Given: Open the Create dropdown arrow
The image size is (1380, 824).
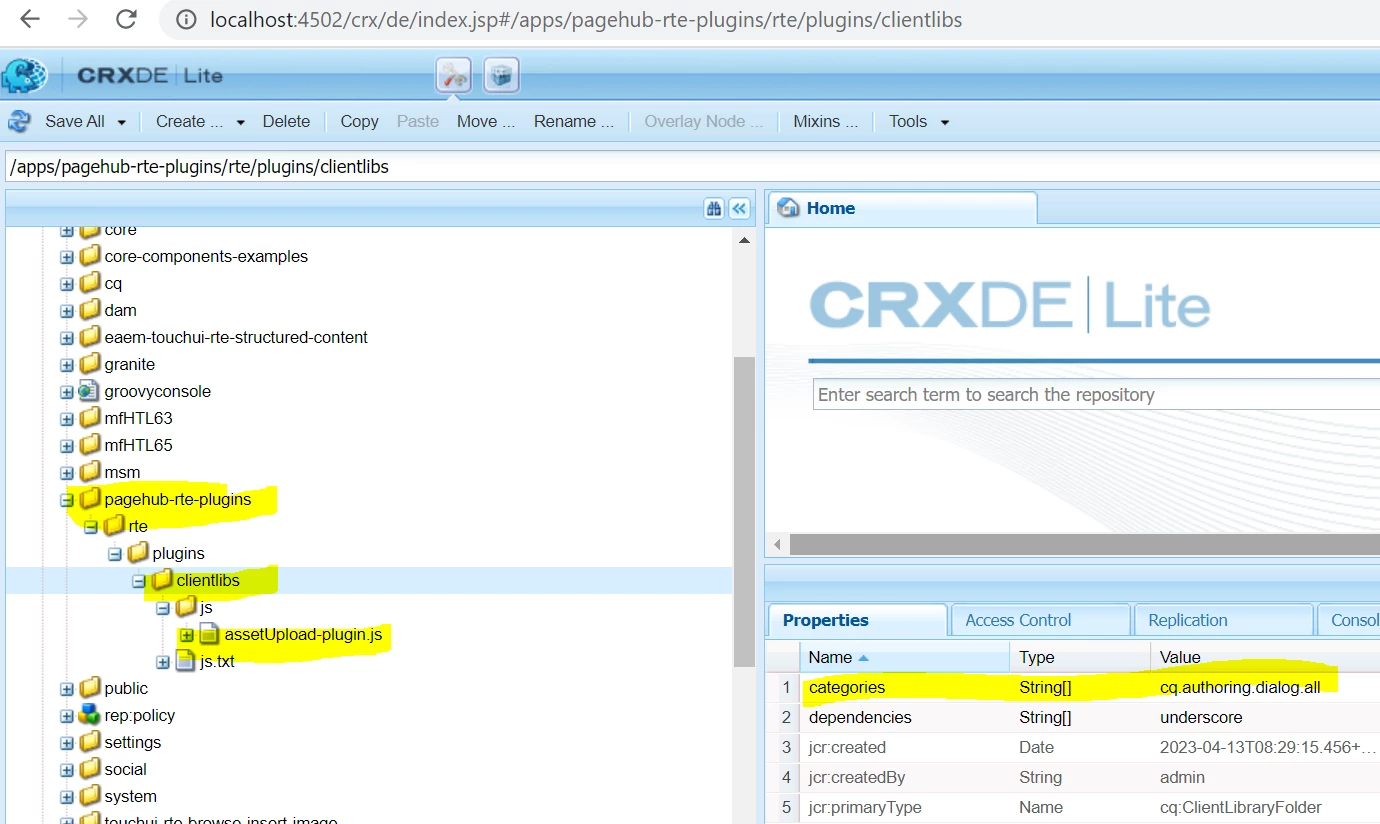Looking at the screenshot, I should (x=241, y=122).
